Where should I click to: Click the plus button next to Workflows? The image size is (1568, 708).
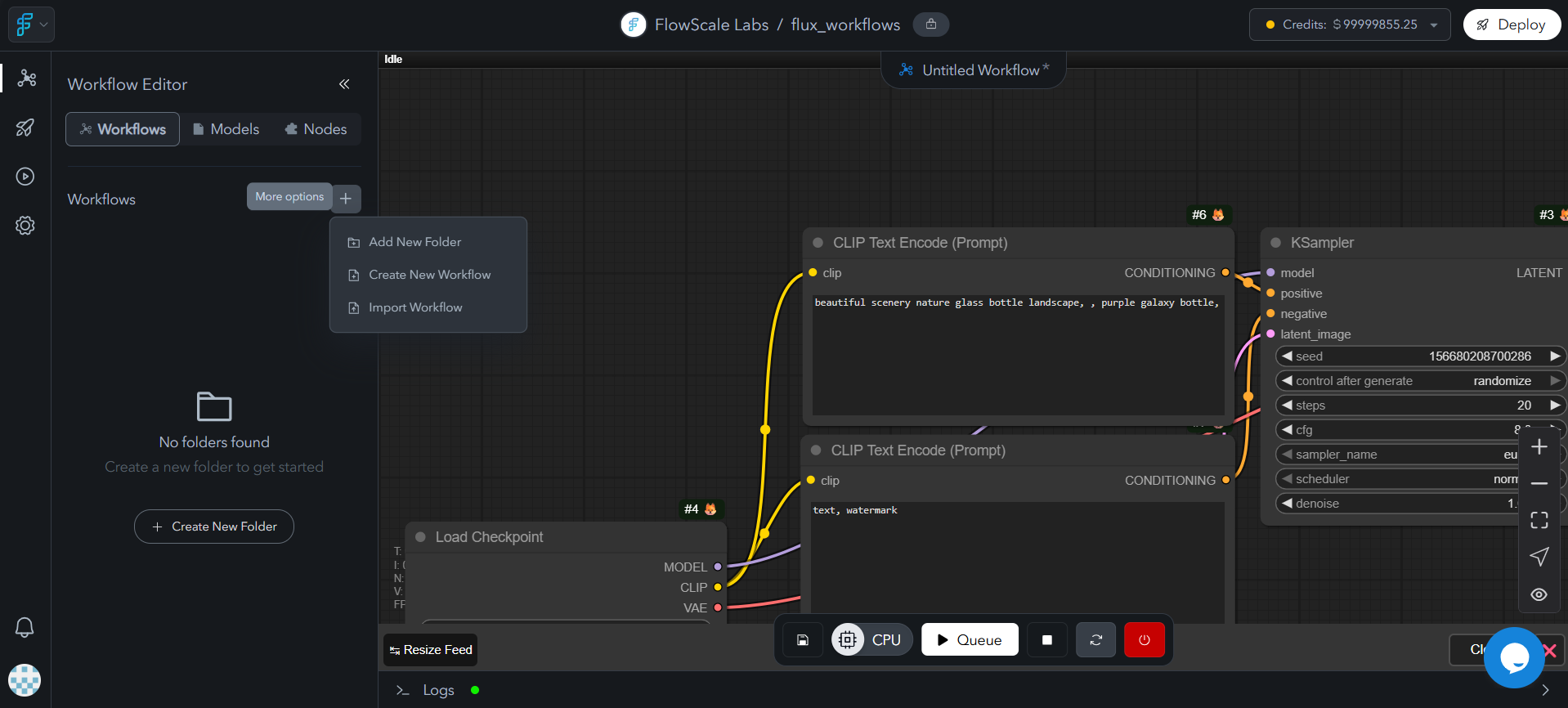(346, 199)
